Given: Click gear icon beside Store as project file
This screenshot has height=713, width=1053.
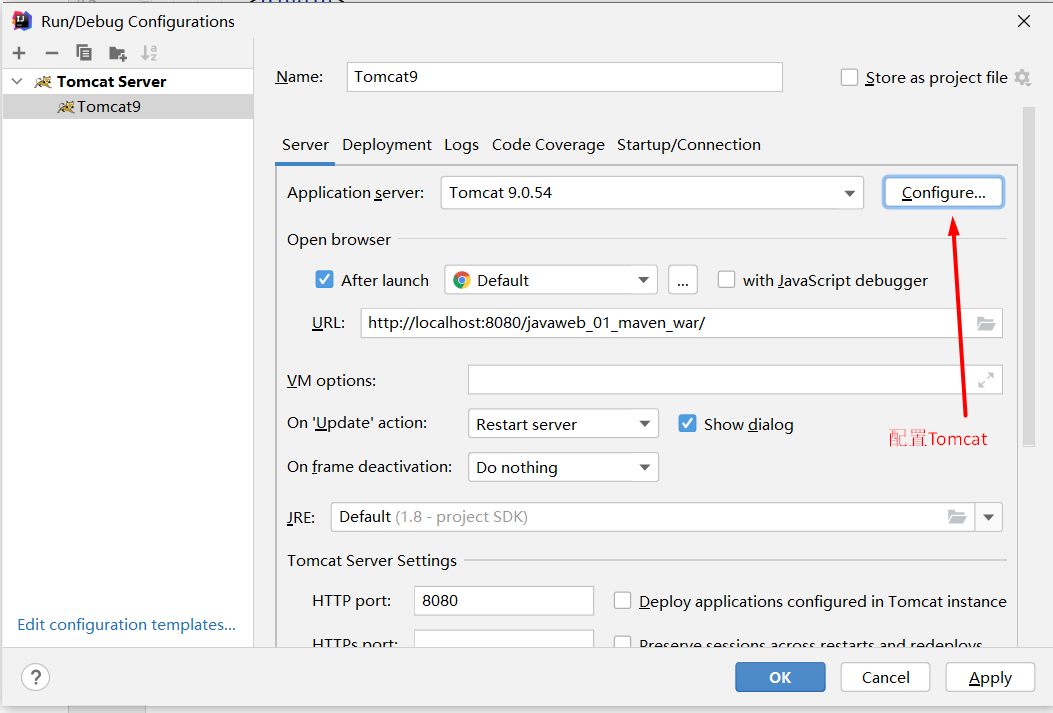Looking at the screenshot, I should pos(1022,78).
